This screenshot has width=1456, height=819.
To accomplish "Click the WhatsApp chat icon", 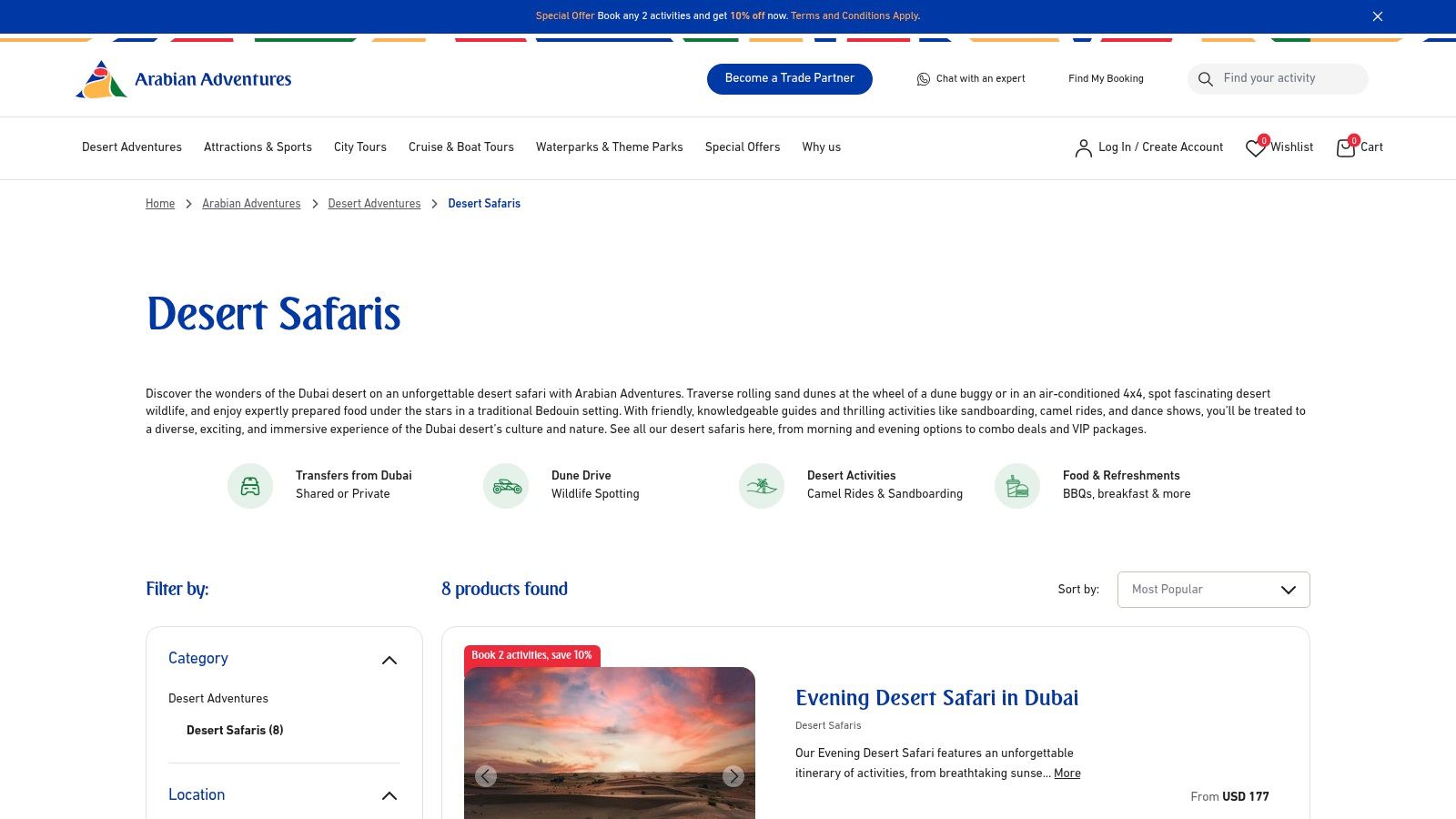I will click(923, 79).
